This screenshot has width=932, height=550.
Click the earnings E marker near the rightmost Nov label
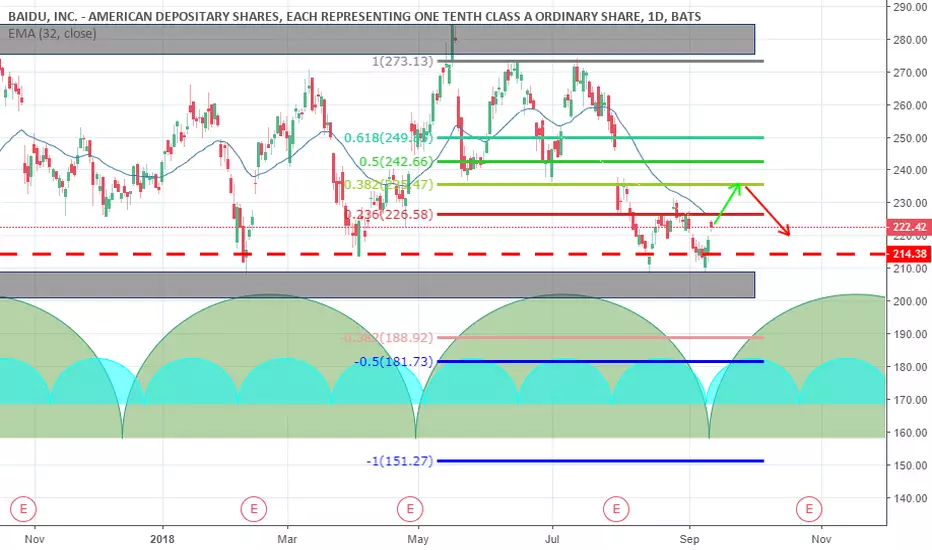(x=809, y=509)
